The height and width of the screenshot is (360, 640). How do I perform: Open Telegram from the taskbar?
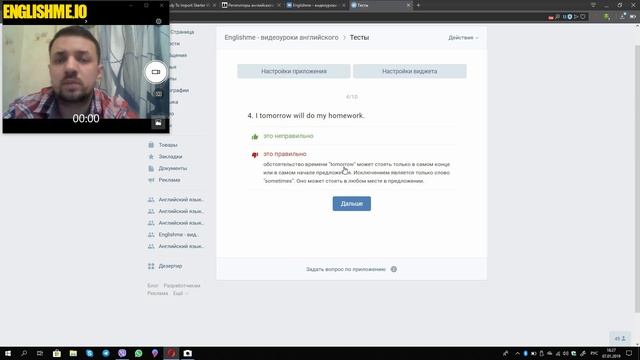106,353
